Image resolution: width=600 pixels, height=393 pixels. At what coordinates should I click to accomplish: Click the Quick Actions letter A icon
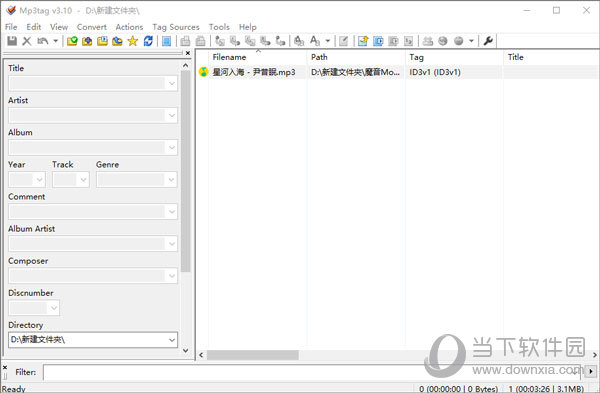[x=315, y=41]
